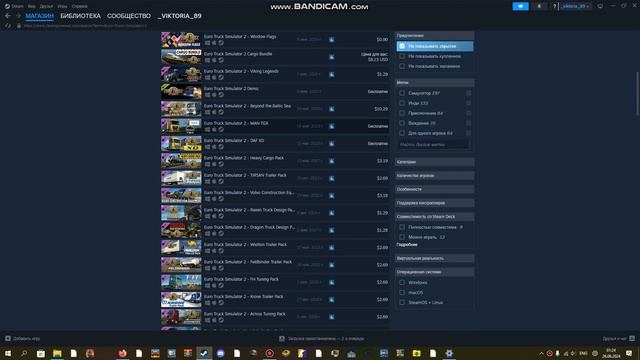Click the platform icon for Window Flags
The width and height of the screenshot is (640, 360).
point(331,40)
